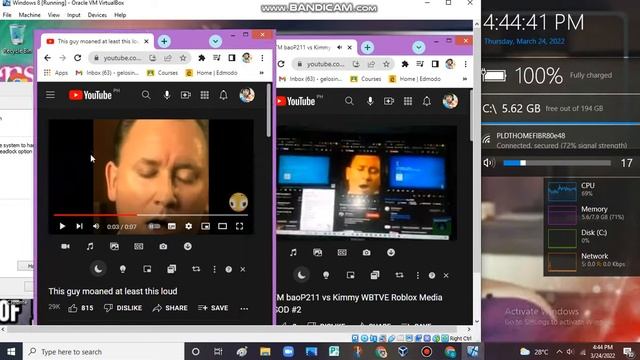The image size is (640, 360).
Task: Toggle dark moon mode below left player
Action: [x=98, y=269]
